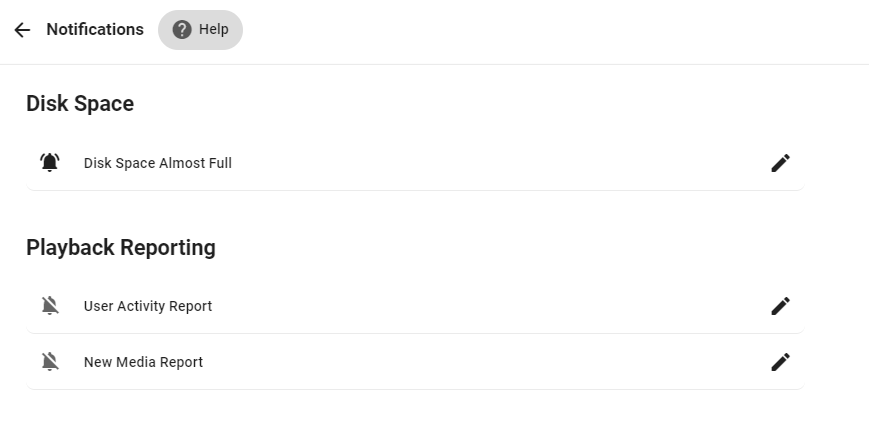Edit New Media Report with pencil icon
The image size is (869, 428).
pyautogui.click(x=780, y=362)
